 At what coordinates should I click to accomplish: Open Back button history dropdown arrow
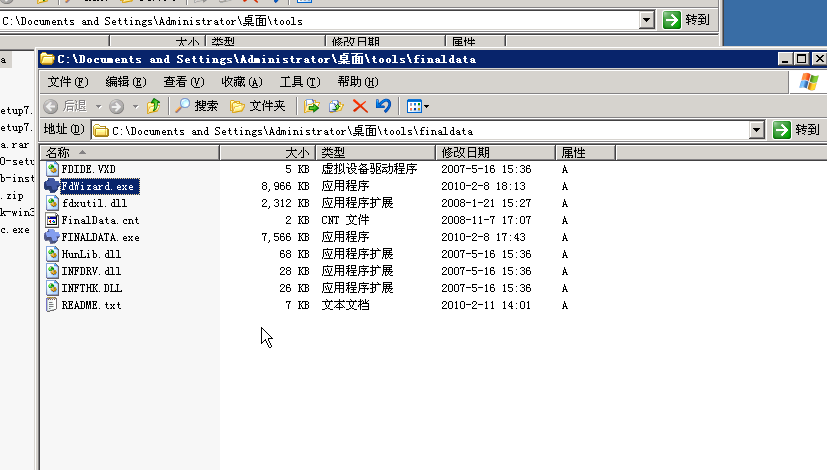tap(99, 107)
